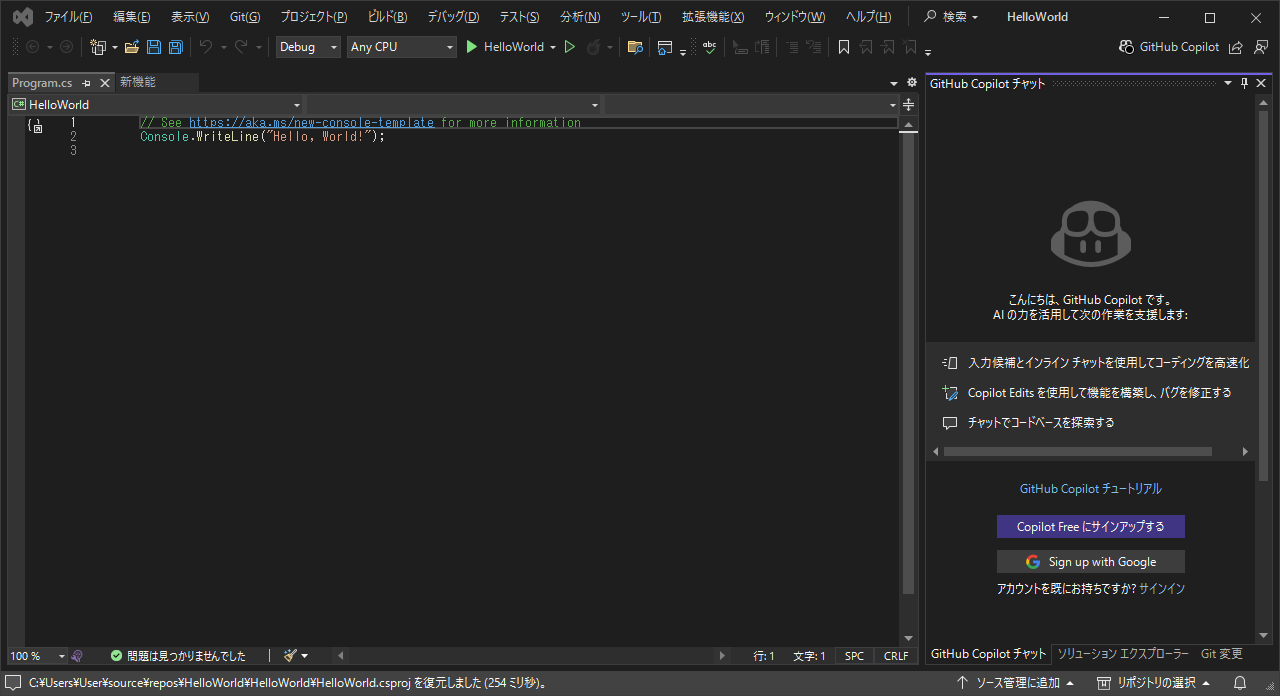Open the Git(G) menu

point(244,17)
